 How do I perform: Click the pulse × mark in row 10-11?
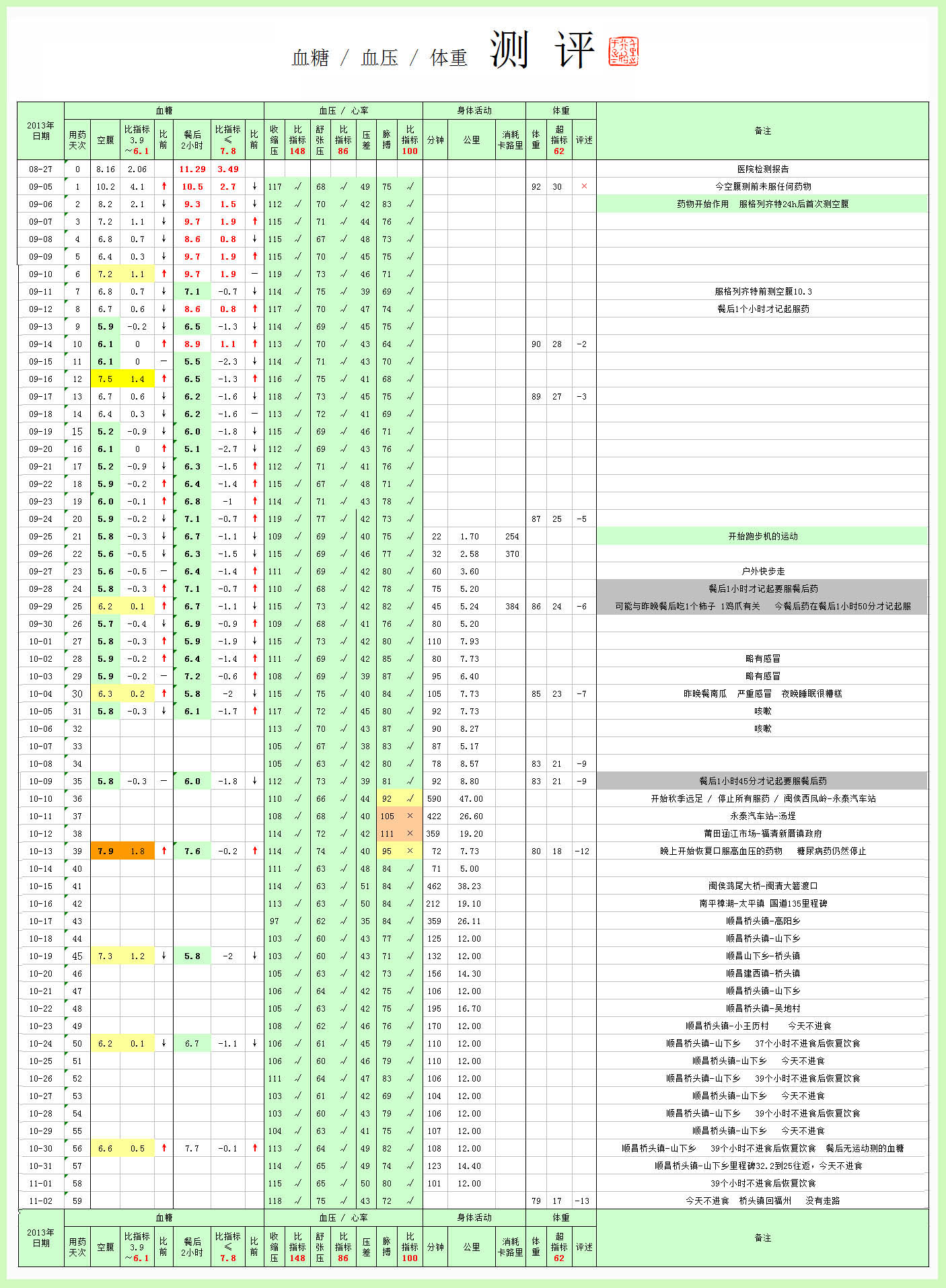(x=410, y=816)
